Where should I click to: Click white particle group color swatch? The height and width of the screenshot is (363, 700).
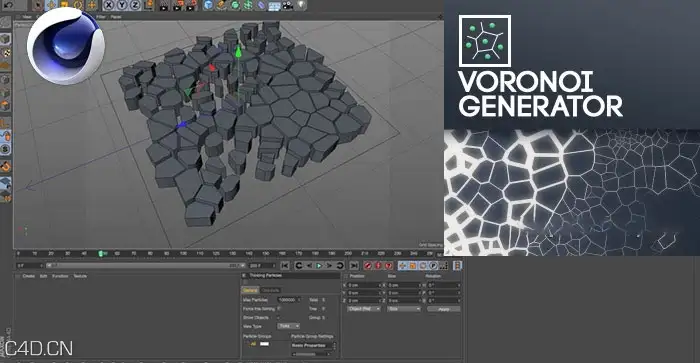(265, 344)
